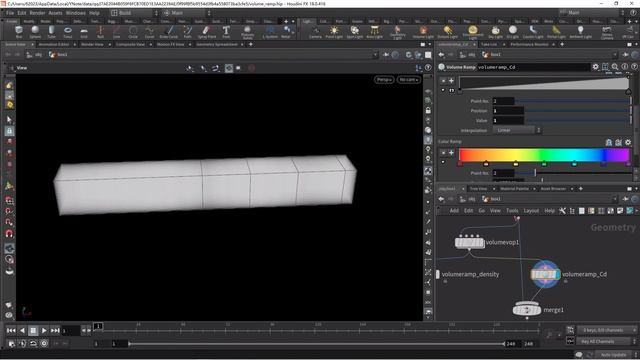Image resolution: width=640 pixels, height=360 pixels.
Task: Add an Area Light from shelf
Action: click(x=374, y=31)
